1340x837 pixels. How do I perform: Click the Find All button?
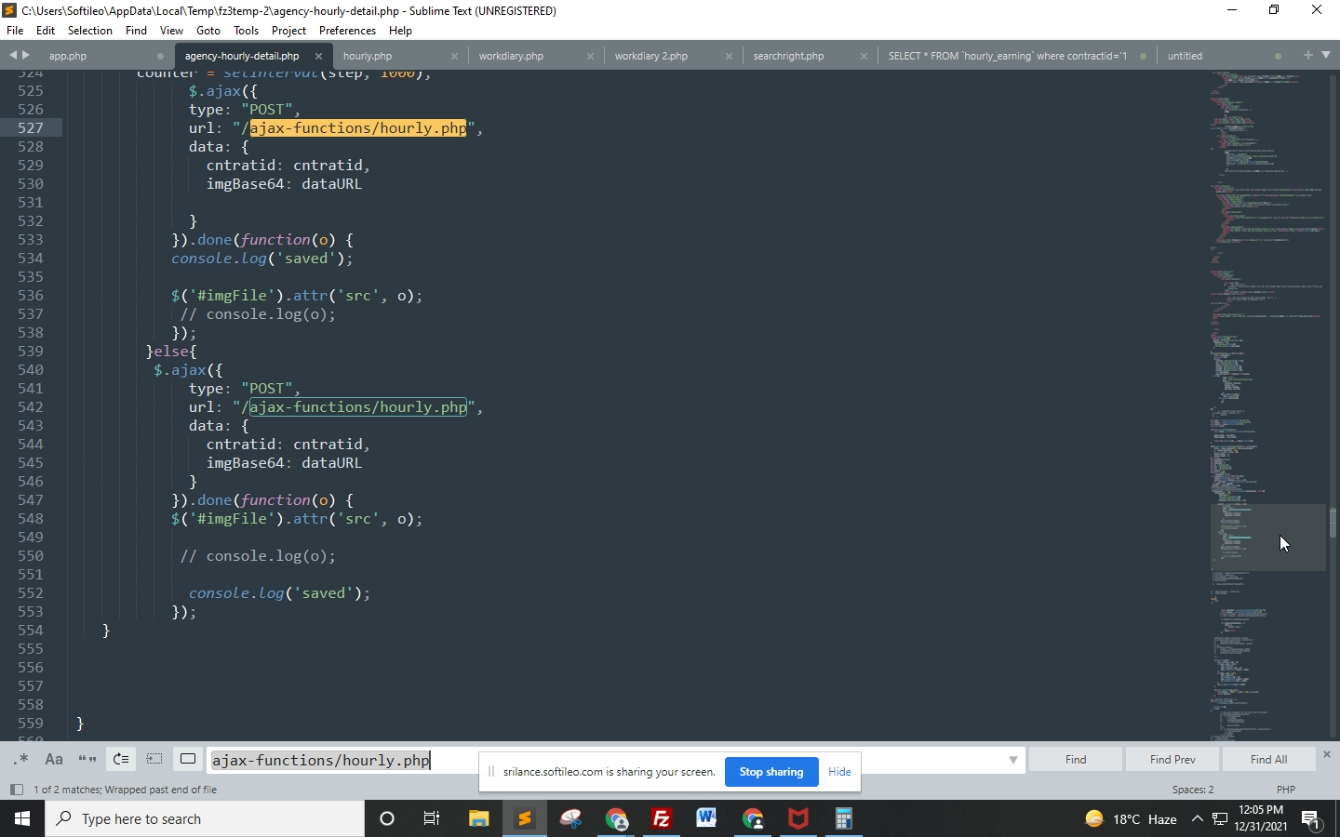point(1268,759)
